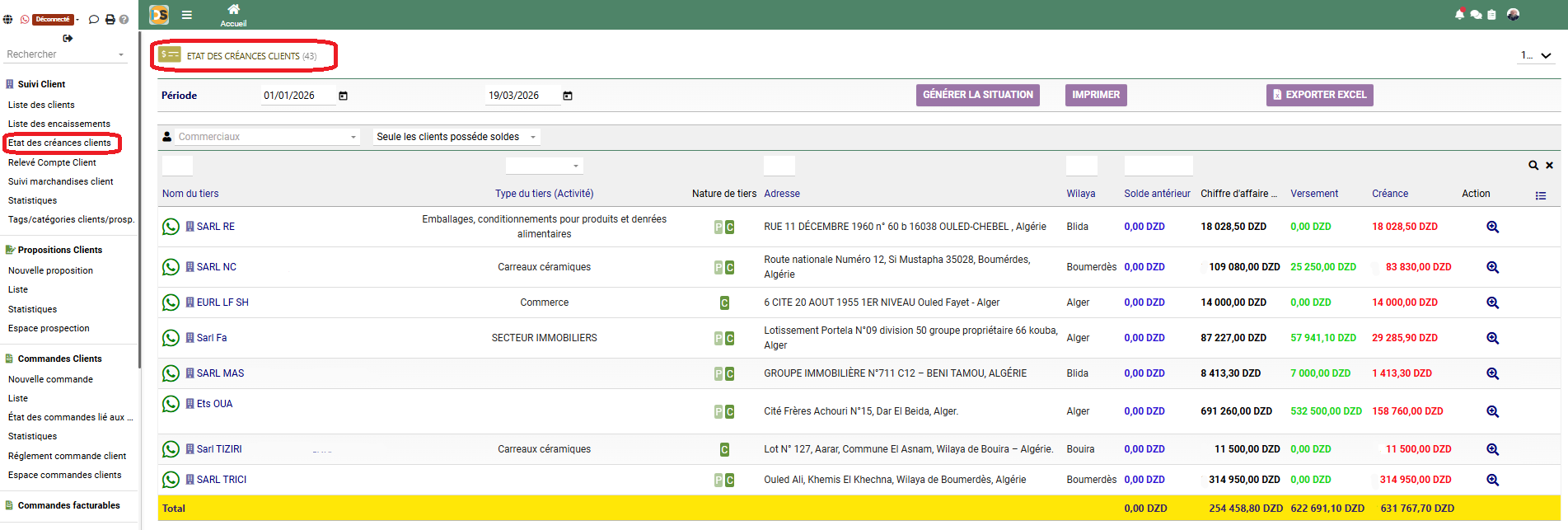
Task: Sort by the Créance column header
Action: click(1389, 194)
